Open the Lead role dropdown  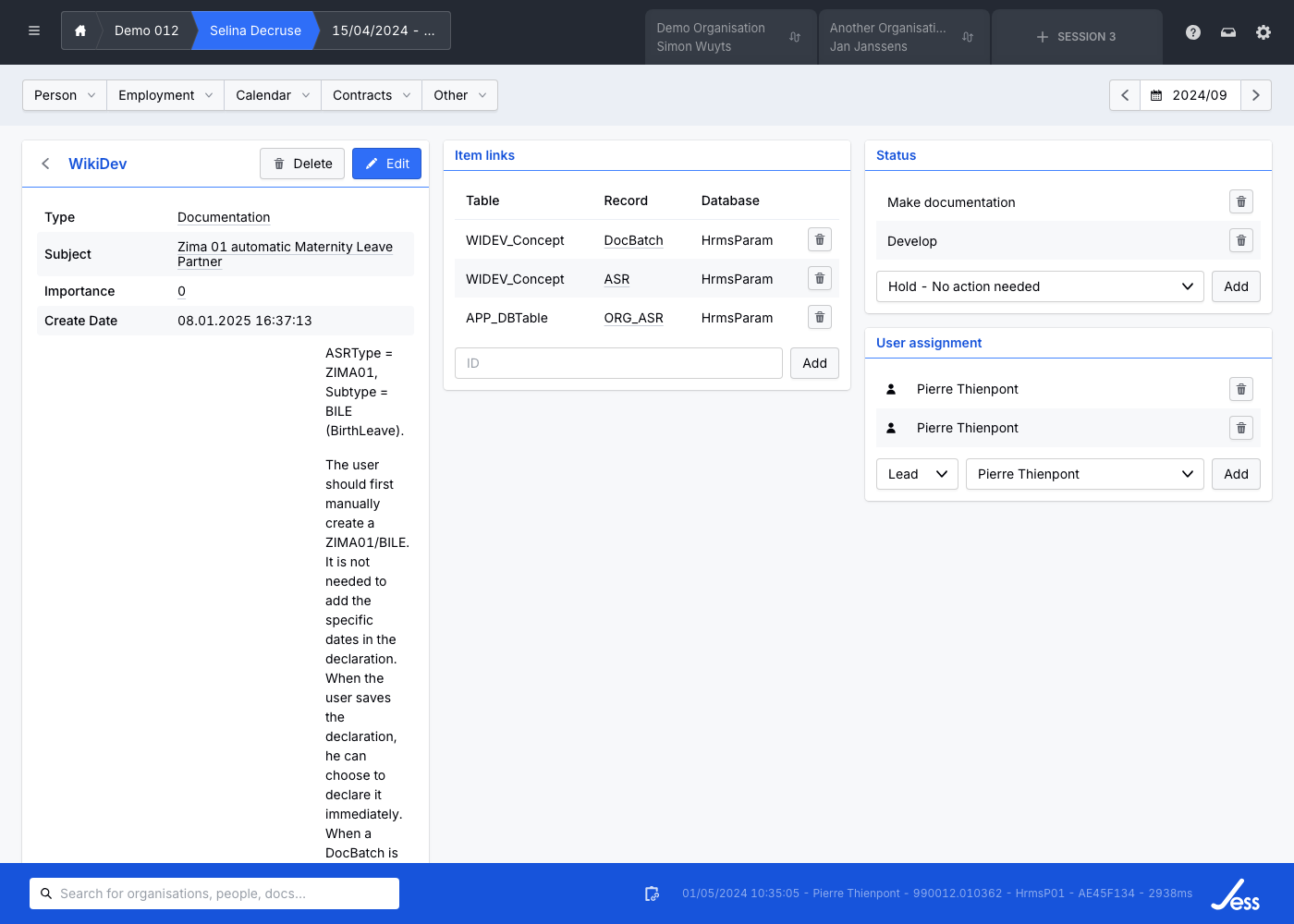[917, 474]
